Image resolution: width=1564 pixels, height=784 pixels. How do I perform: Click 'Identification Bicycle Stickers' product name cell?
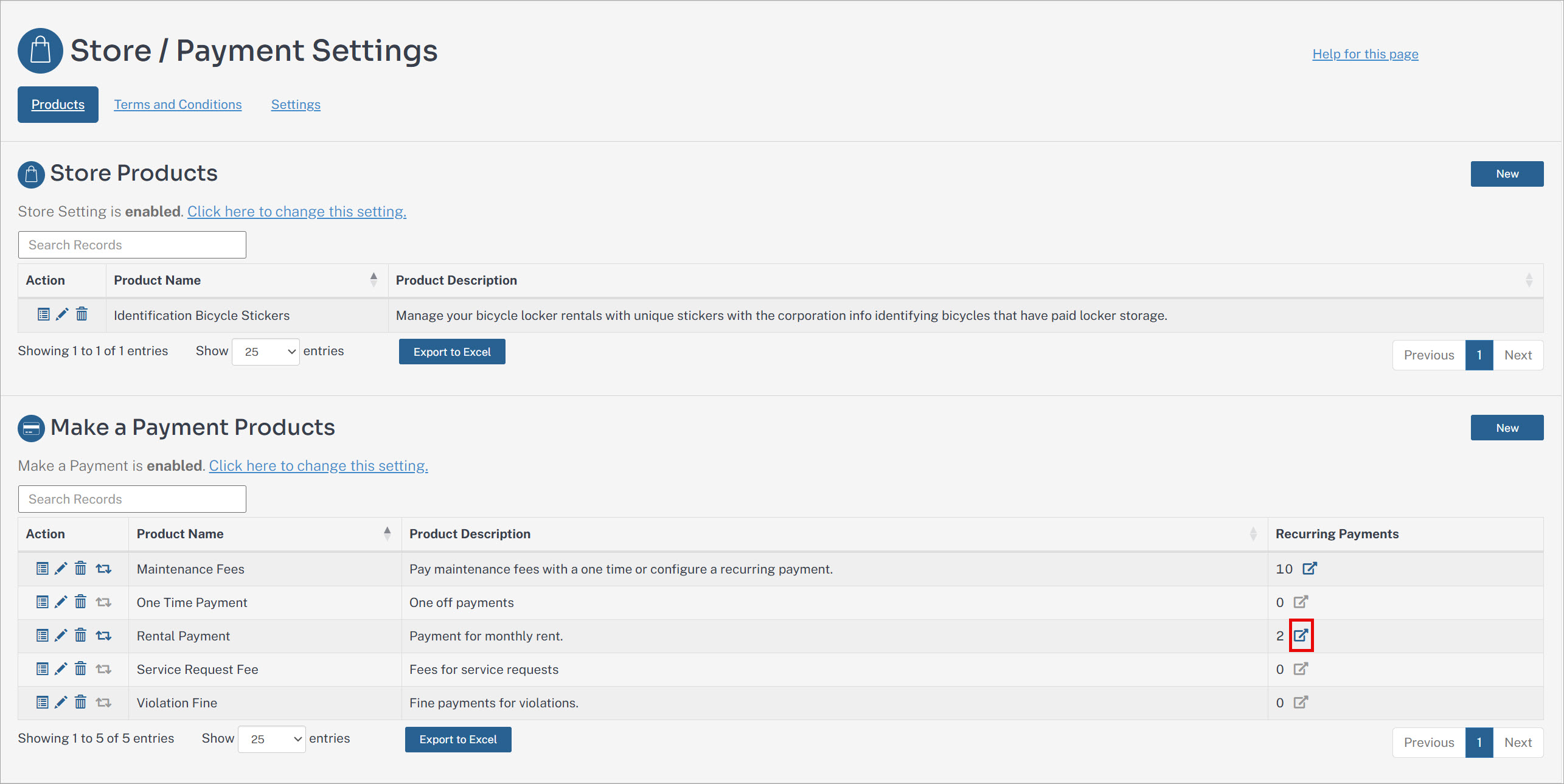click(247, 315)
